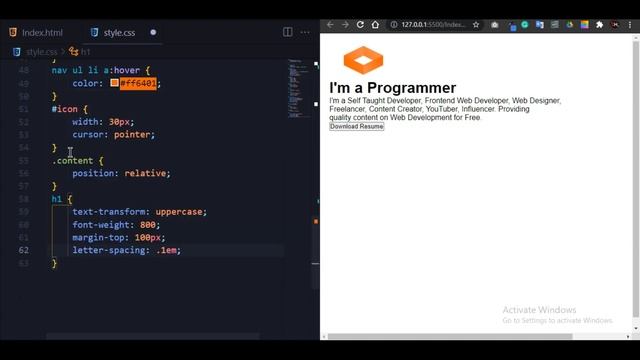View site information icon in address bar
The image size is (640, 360).
[394, 25]
